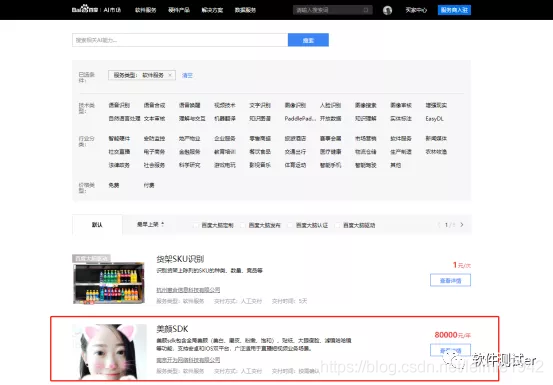Filter by 机器翻译 technology type
This screenshot has width=553, height=385.
point(225,118)
